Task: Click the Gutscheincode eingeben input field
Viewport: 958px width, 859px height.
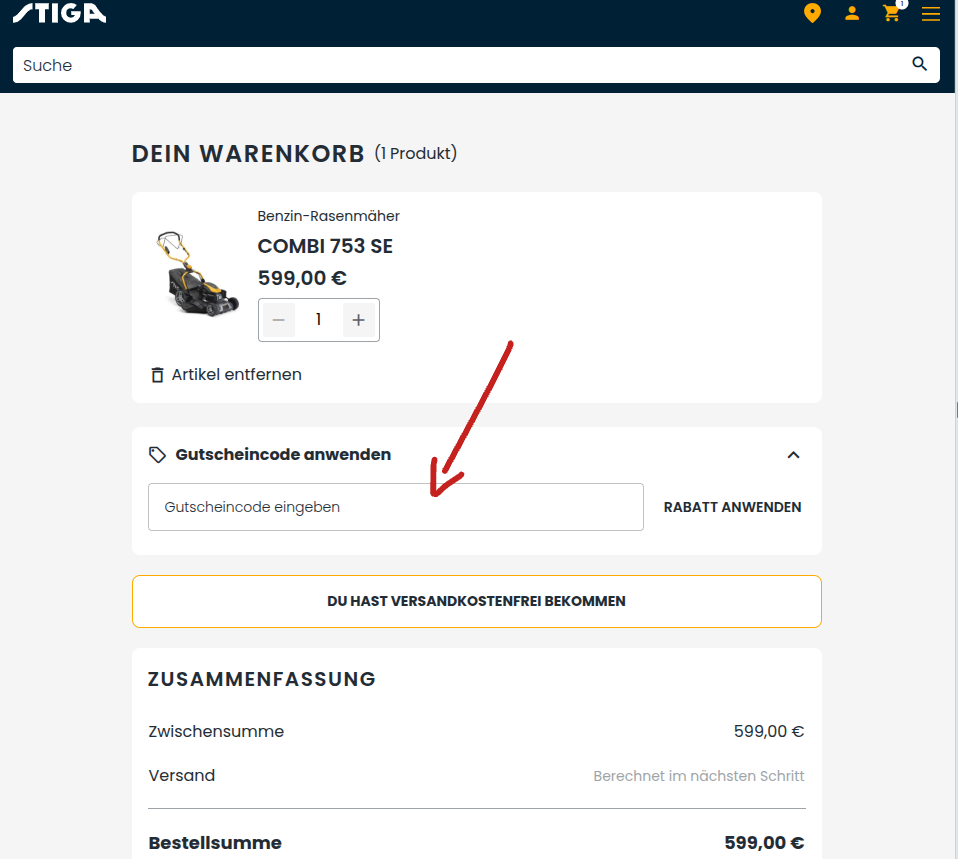Action: pos(395,507)
